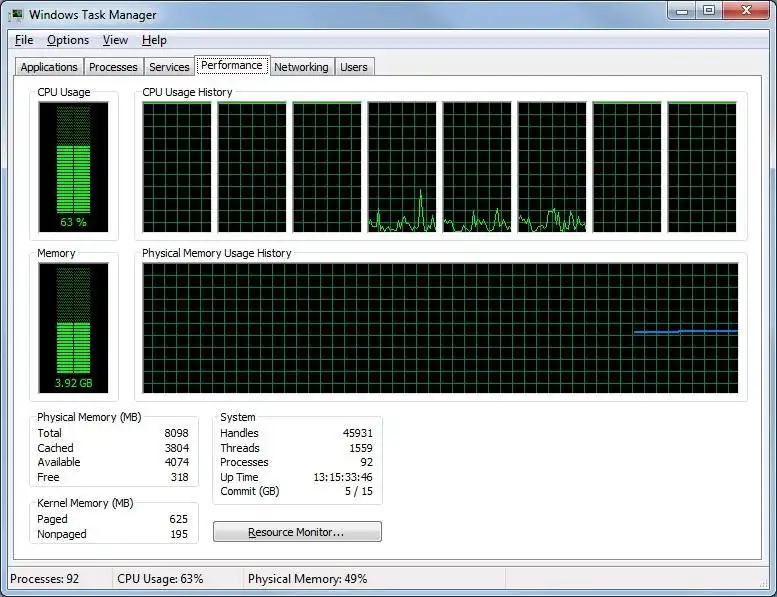Screen dimensions: 777x597
Task: Click 'Processes: 92' in the status bar
Action: tap(45, 579)
